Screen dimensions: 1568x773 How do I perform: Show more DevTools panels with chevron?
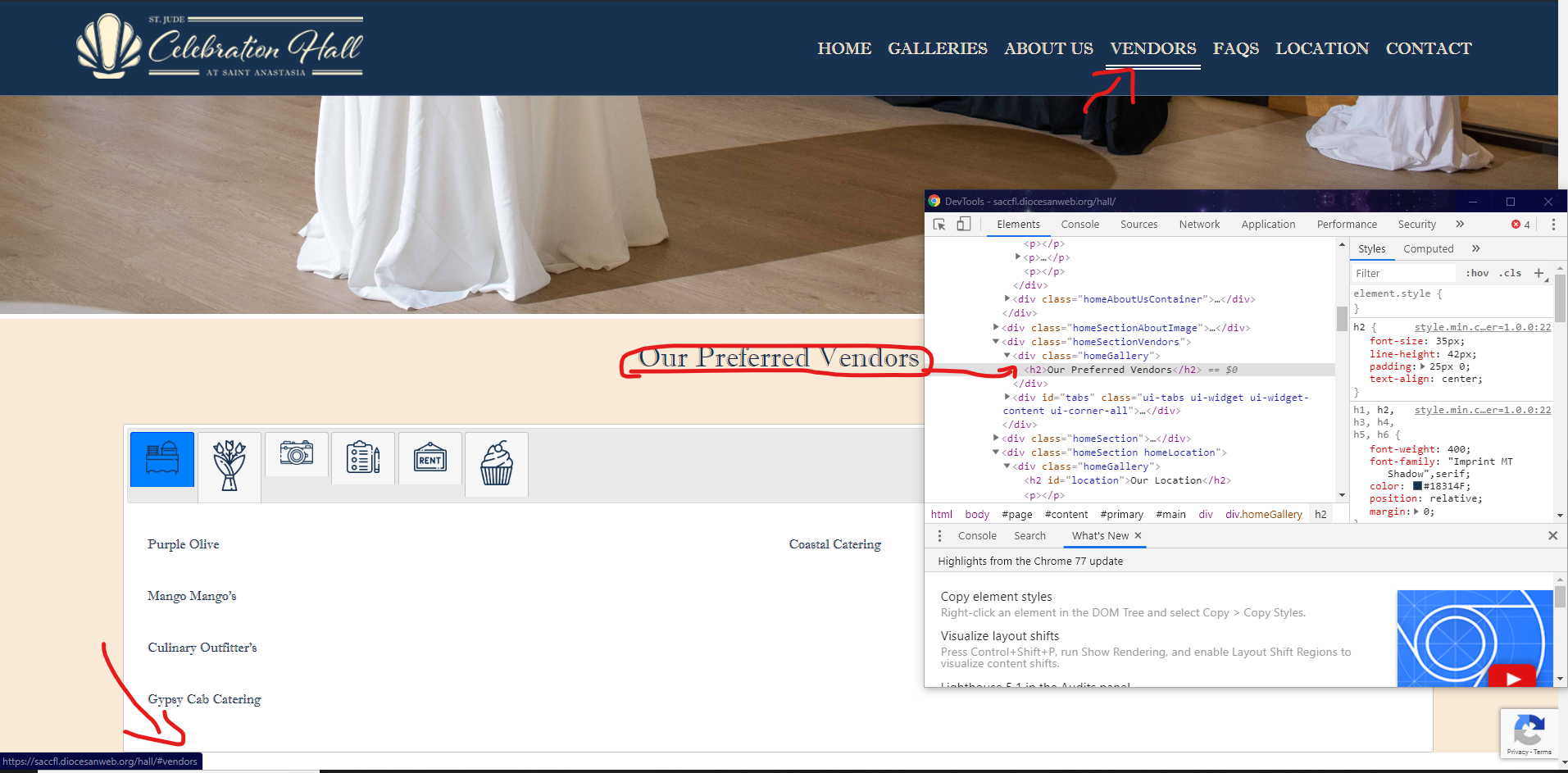click(x=1460, y=225)
